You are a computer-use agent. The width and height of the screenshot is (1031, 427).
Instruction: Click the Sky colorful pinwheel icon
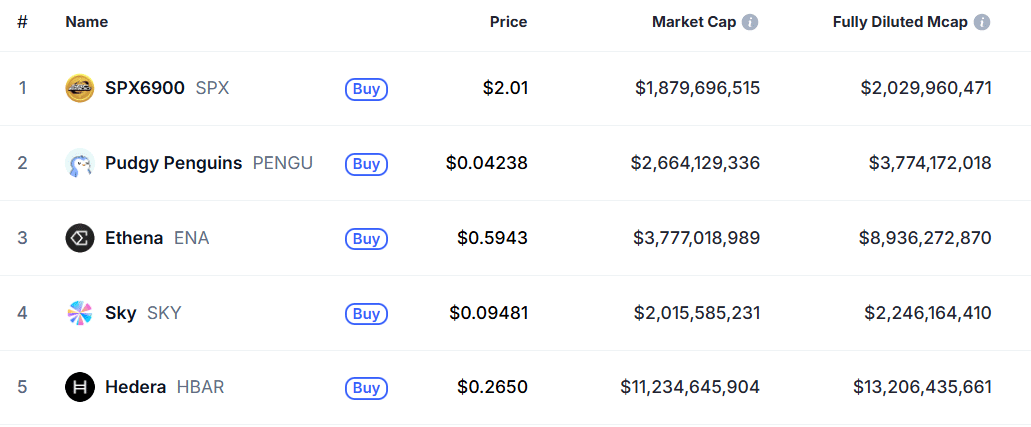tap(80, 313)
